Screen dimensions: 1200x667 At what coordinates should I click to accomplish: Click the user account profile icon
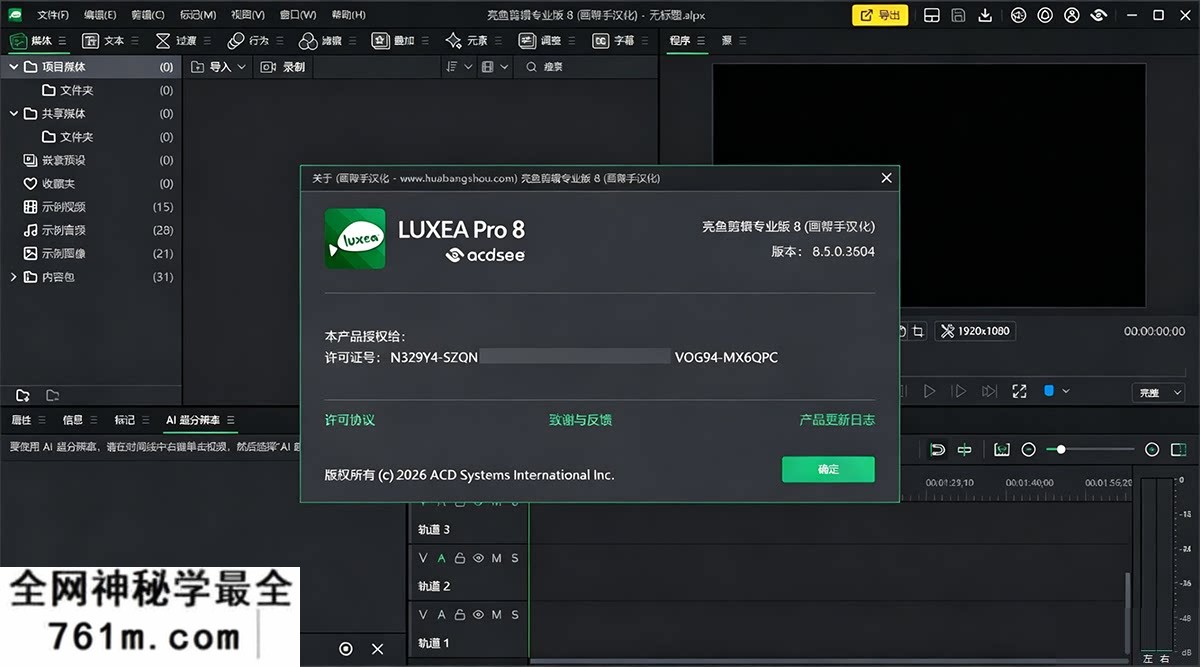point(1072,15)
